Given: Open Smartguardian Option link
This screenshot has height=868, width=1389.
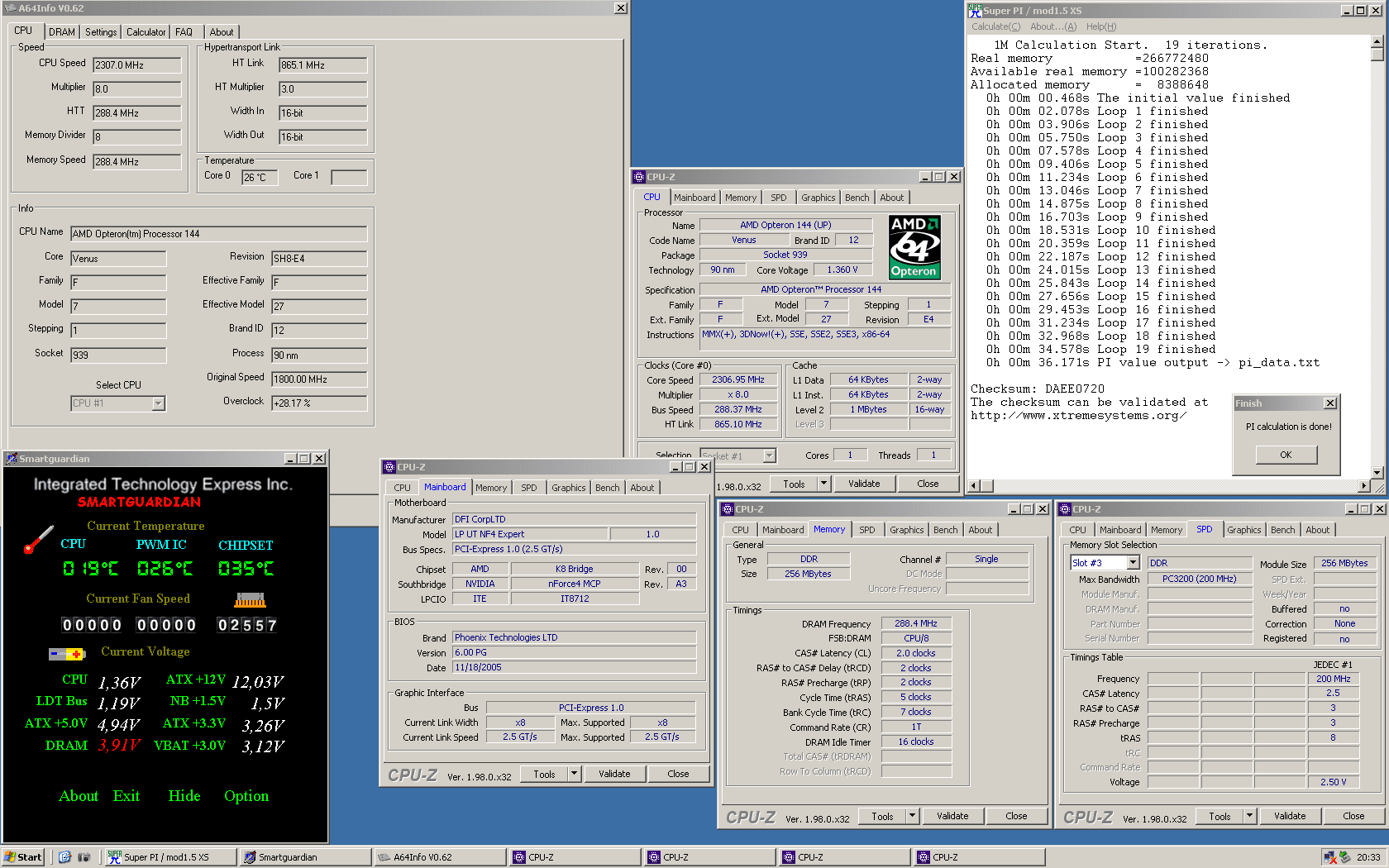Looking at the screenshot, I should [246, 796].
